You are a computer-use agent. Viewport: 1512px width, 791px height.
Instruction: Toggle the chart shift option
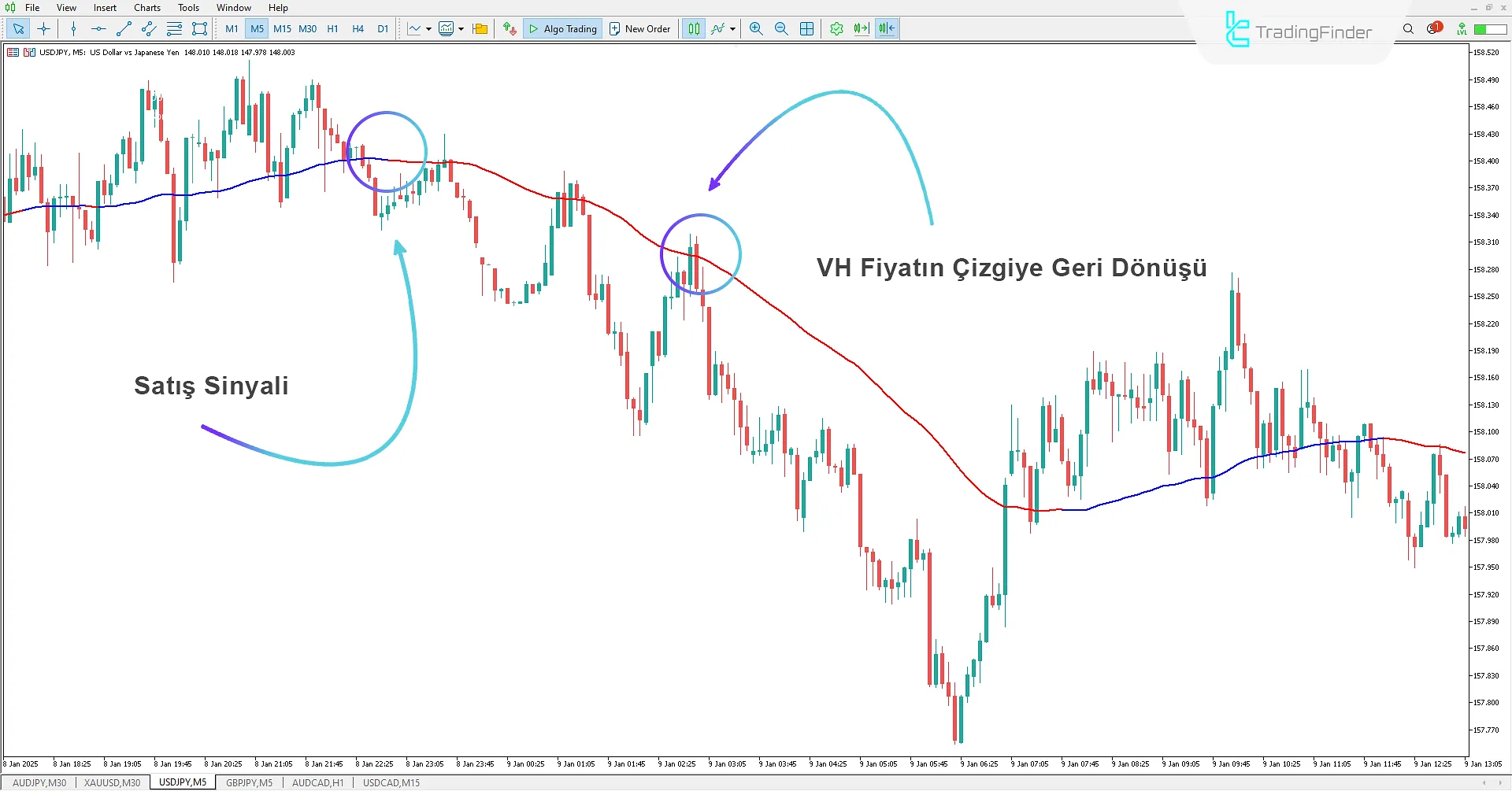click(x=887, y=29)
